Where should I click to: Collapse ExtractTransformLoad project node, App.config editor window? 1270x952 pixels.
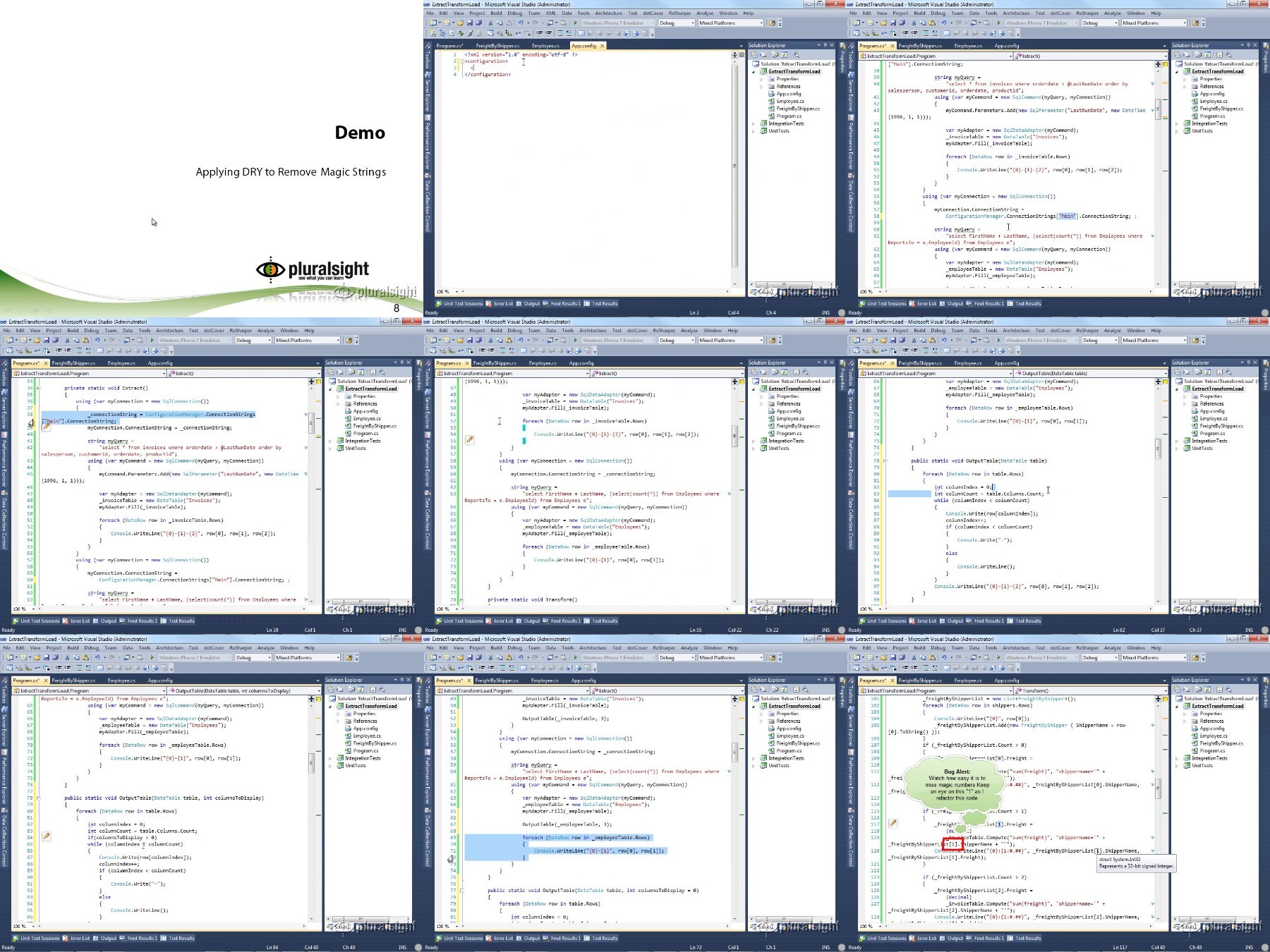(x=754, y=71)
